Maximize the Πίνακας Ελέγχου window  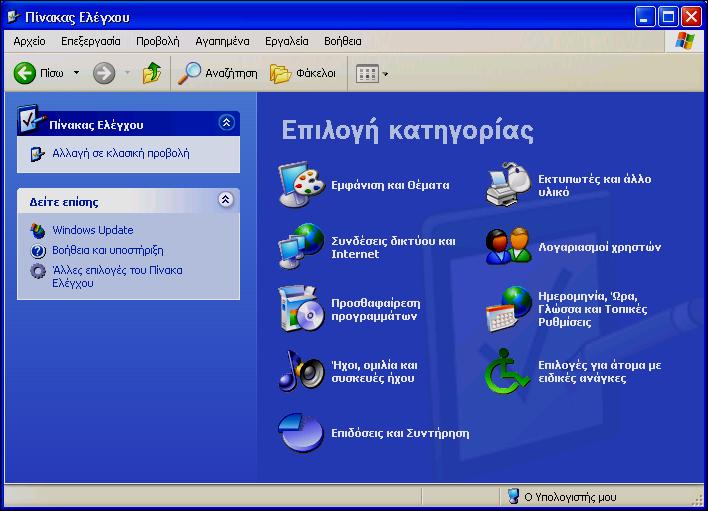[x=668, y=17]
